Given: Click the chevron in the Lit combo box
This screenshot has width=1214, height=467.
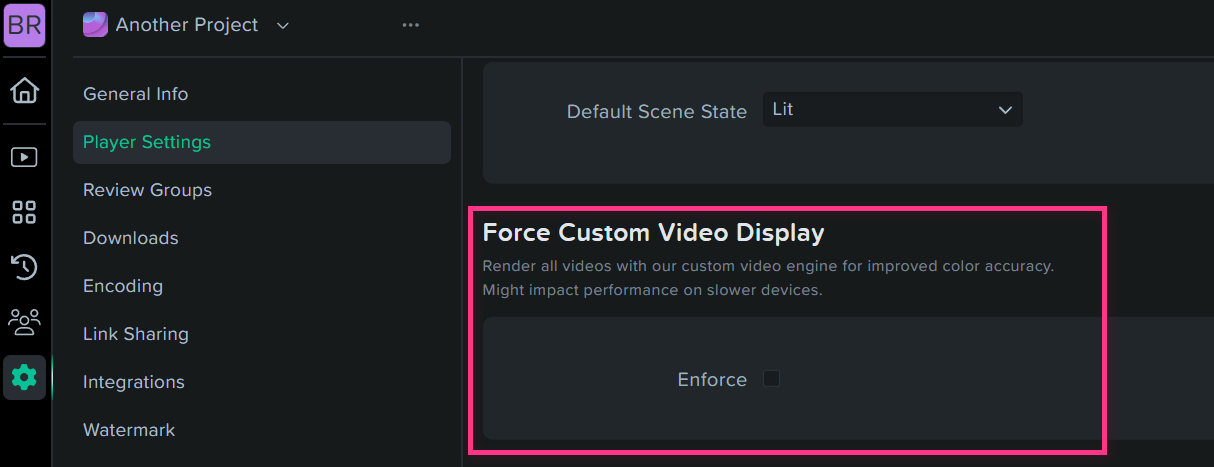Looking at the screenshot, I should [1005, 110].
